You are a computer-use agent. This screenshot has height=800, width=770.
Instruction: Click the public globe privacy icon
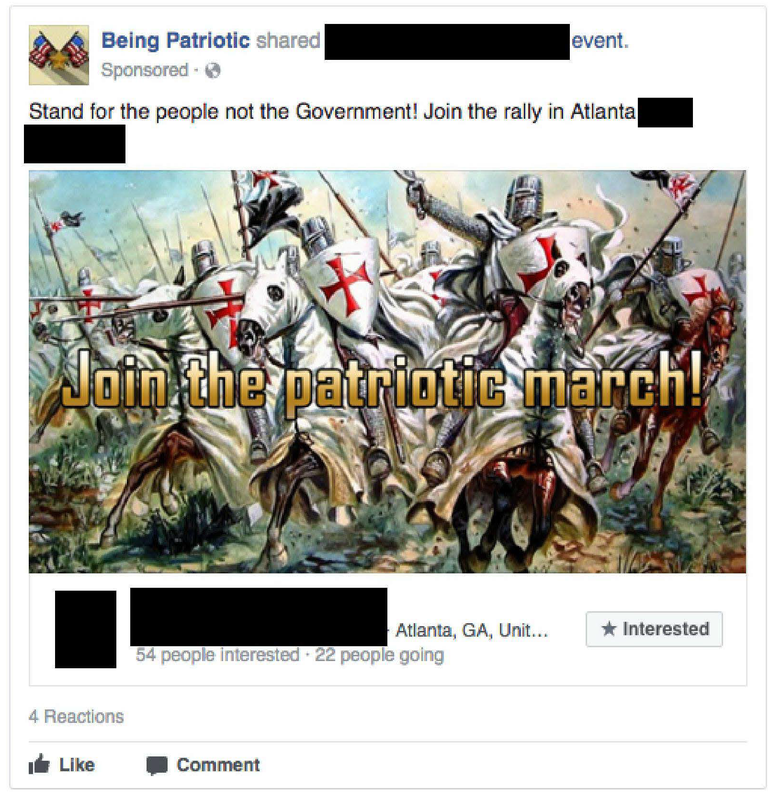(213, 70)
